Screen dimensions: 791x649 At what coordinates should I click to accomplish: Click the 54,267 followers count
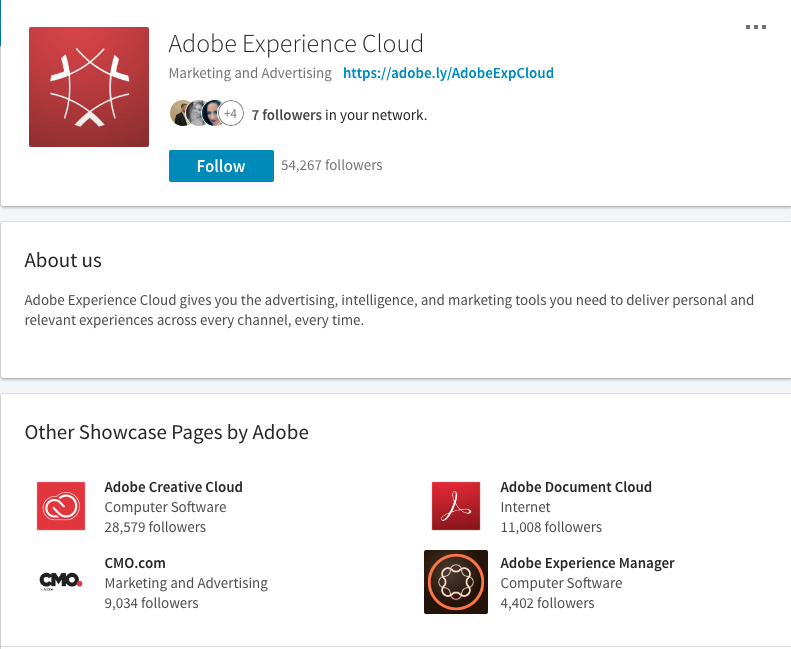pos(331,165)
